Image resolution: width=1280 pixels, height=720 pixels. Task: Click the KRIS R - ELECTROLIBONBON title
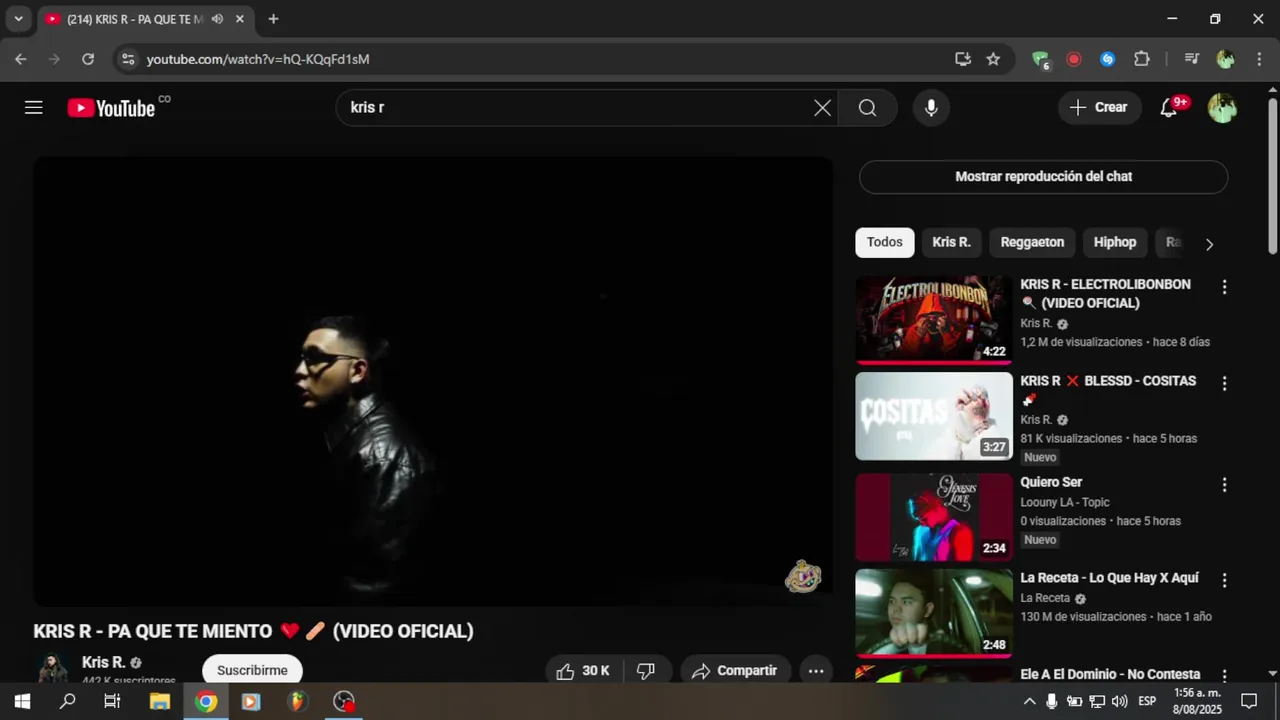coord(1105,294)
